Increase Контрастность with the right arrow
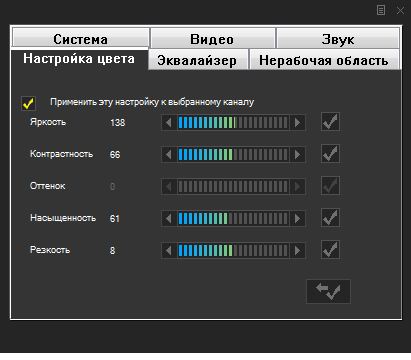The image size is (411, 360). (297, 155)
